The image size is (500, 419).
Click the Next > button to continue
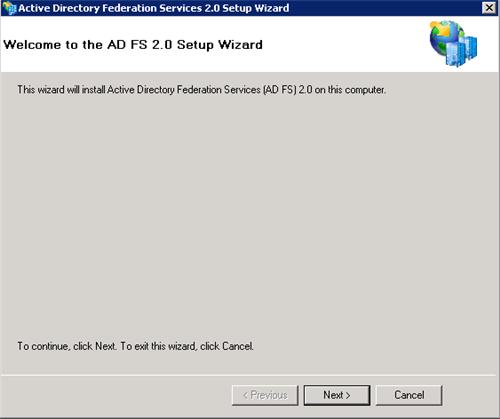[x=337, y=395]
